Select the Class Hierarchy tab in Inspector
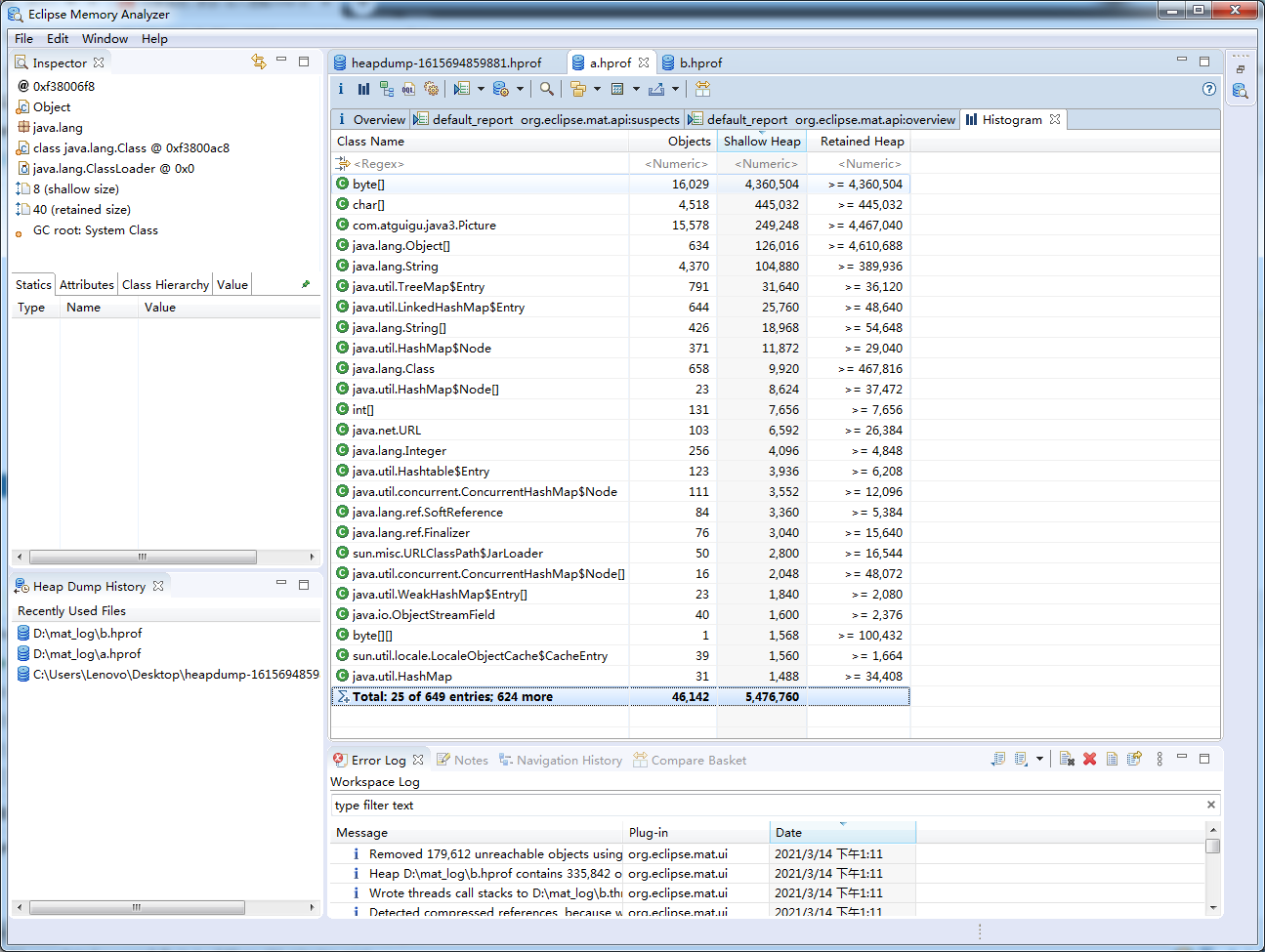 coord(165,284)
